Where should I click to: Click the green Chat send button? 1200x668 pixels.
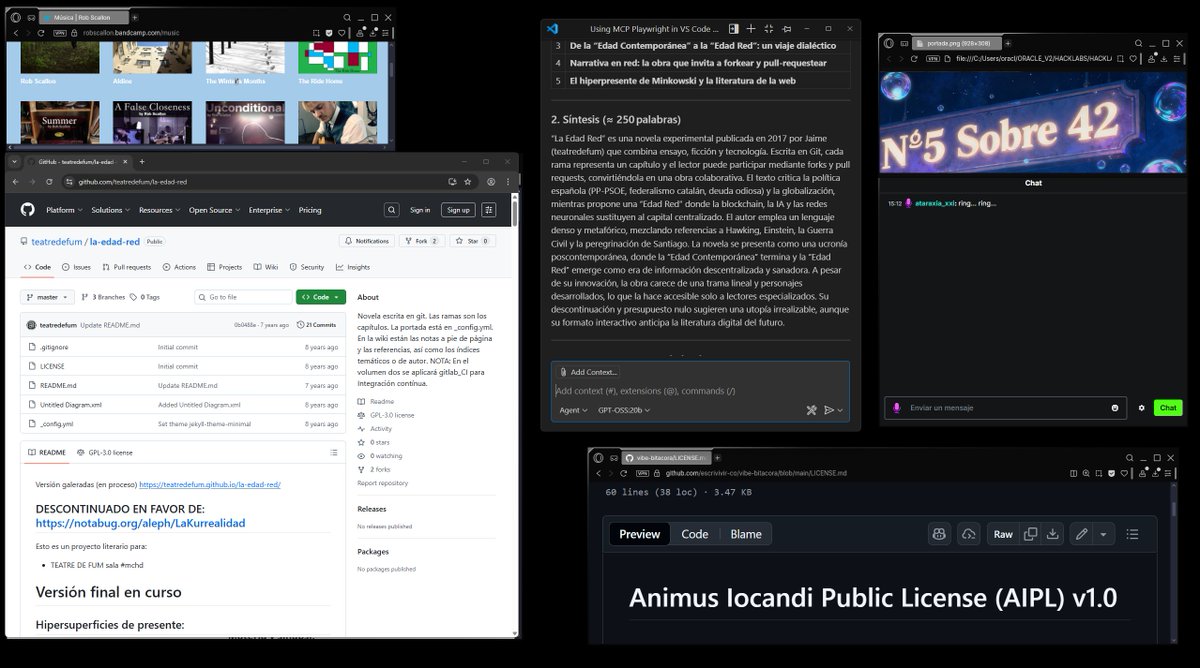pos(1167,408)
